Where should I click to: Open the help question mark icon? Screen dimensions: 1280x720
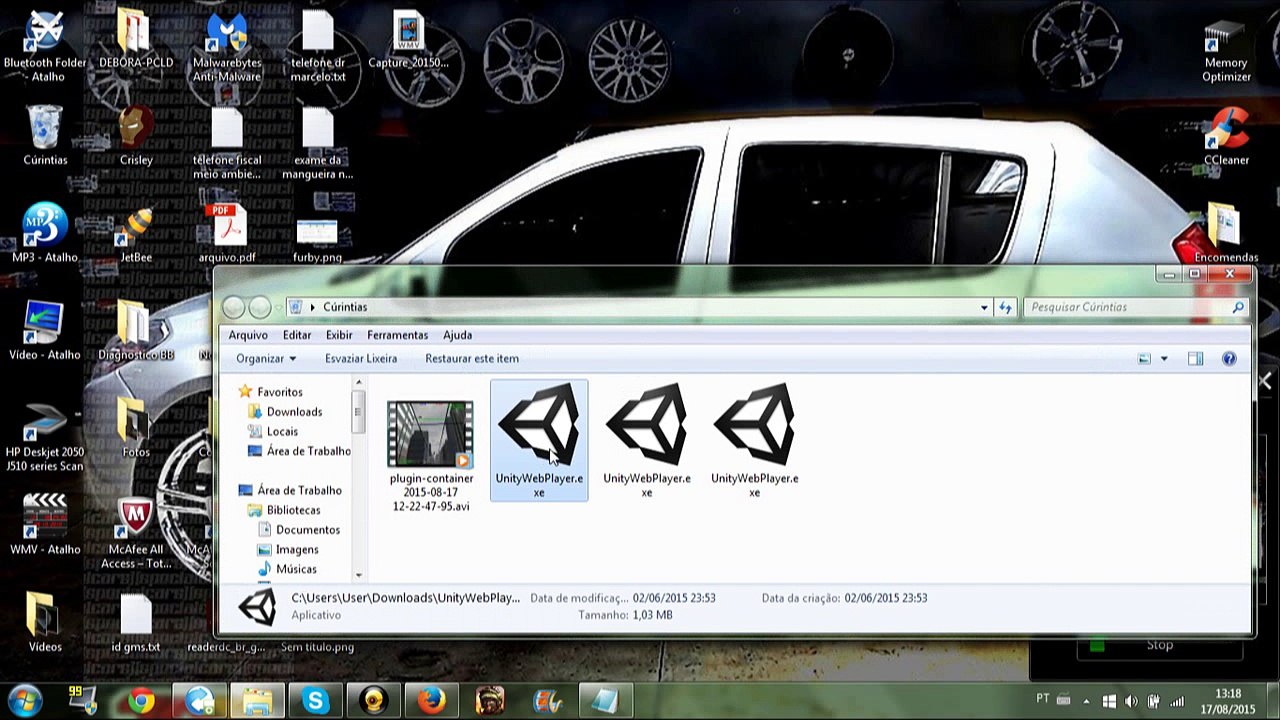[1229, 359]
